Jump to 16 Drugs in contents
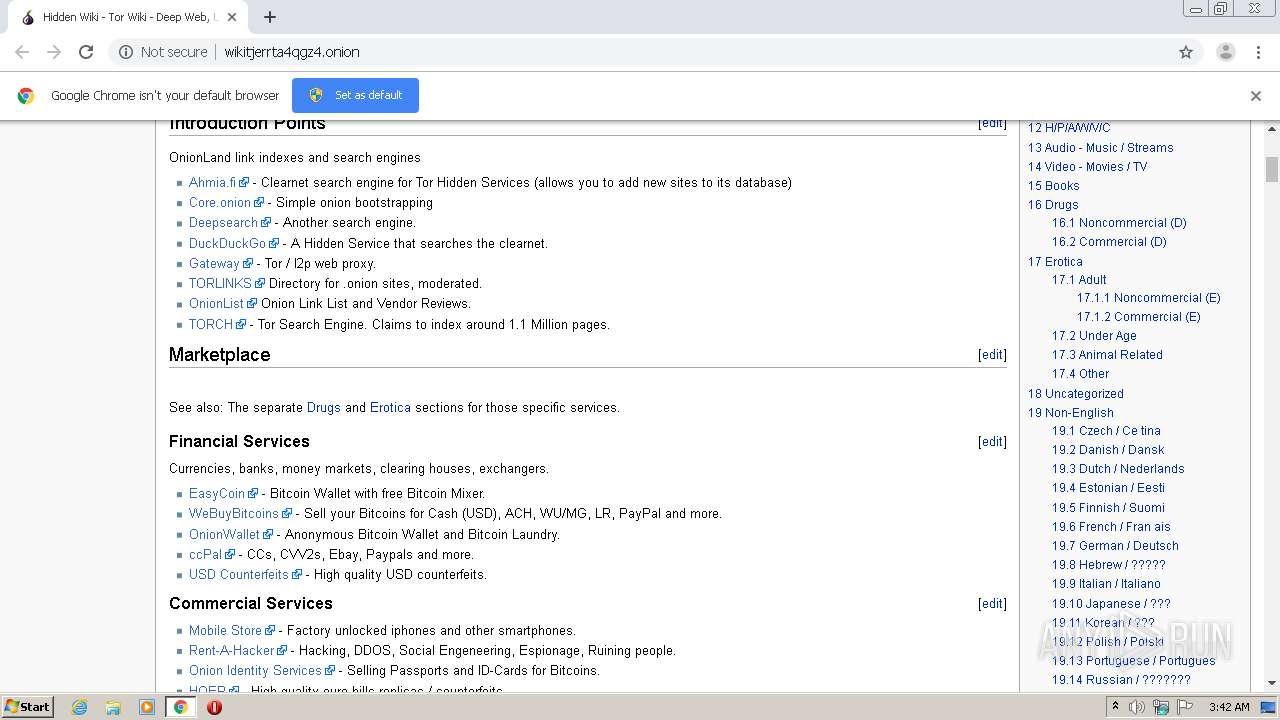Screen dimensions: 1280x720 click(1053, 204)
